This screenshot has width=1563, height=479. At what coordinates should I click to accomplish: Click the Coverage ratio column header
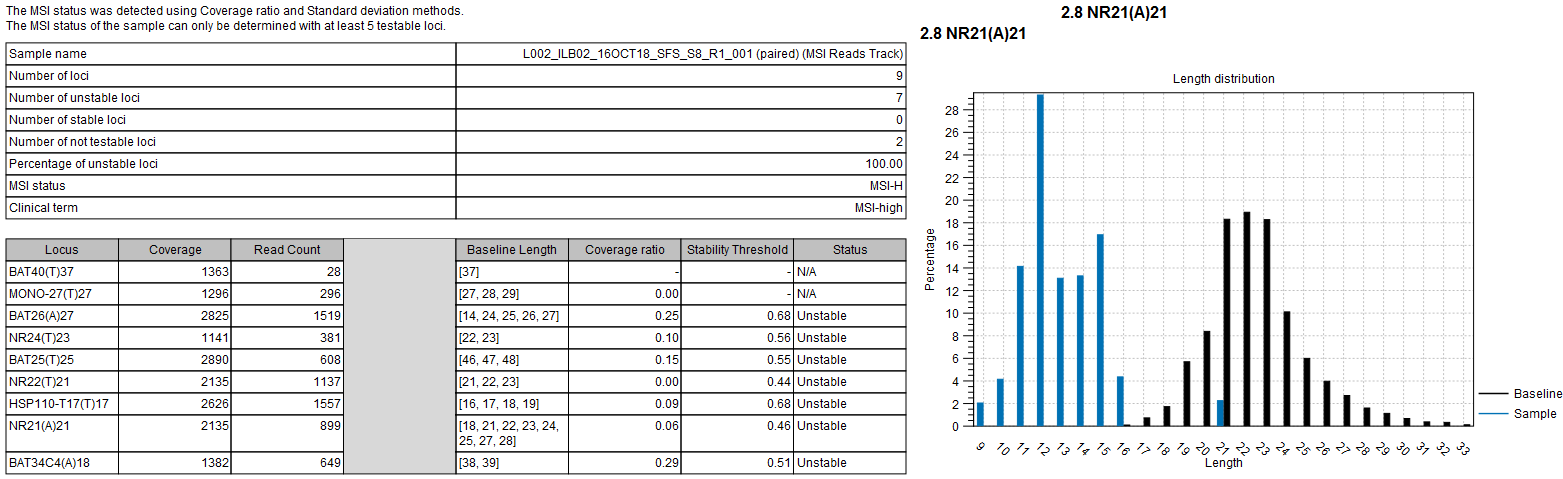pyautogui.click(x=624, y=250)
